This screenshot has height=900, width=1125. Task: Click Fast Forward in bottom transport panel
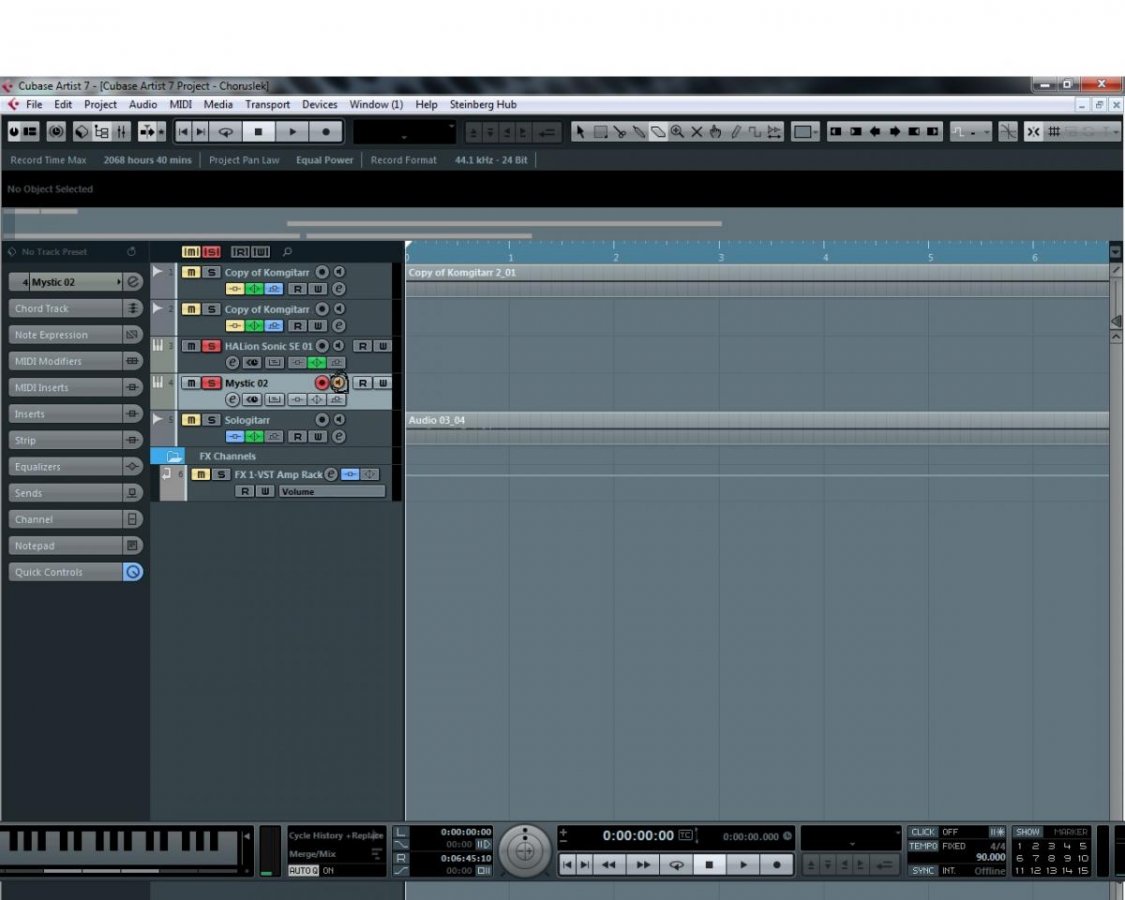click(x=643, y=865)
